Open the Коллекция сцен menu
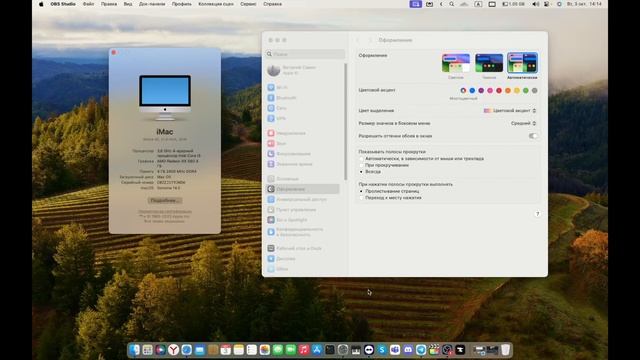The image size is (640, 360). click(x=216, y=4)
